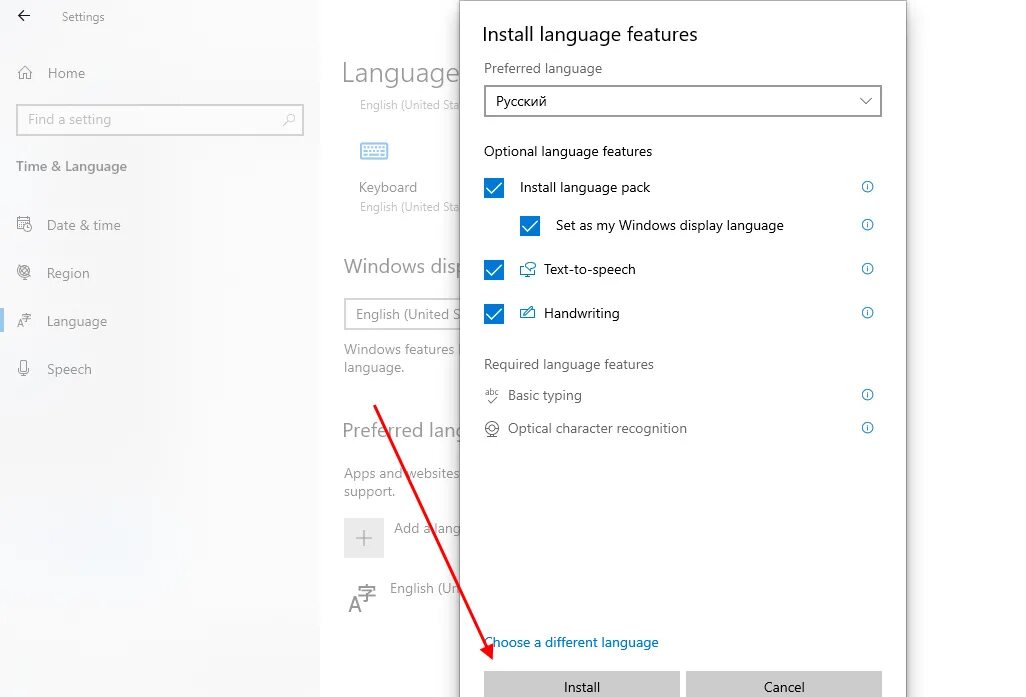The image size is (1026, 697).
Task: Click the Region globe icon
Action: [24, 272]
